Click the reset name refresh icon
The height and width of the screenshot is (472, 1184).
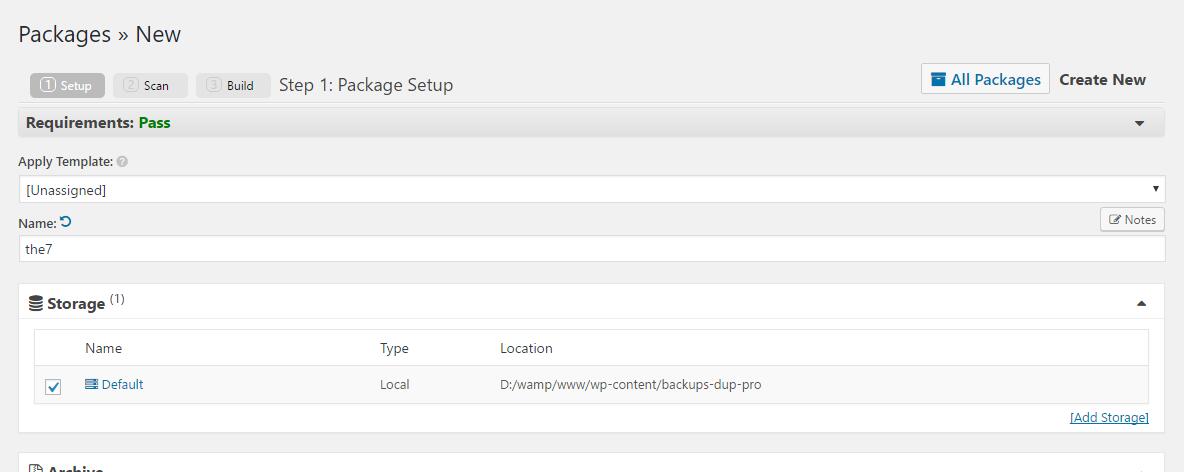coord(66,222)
